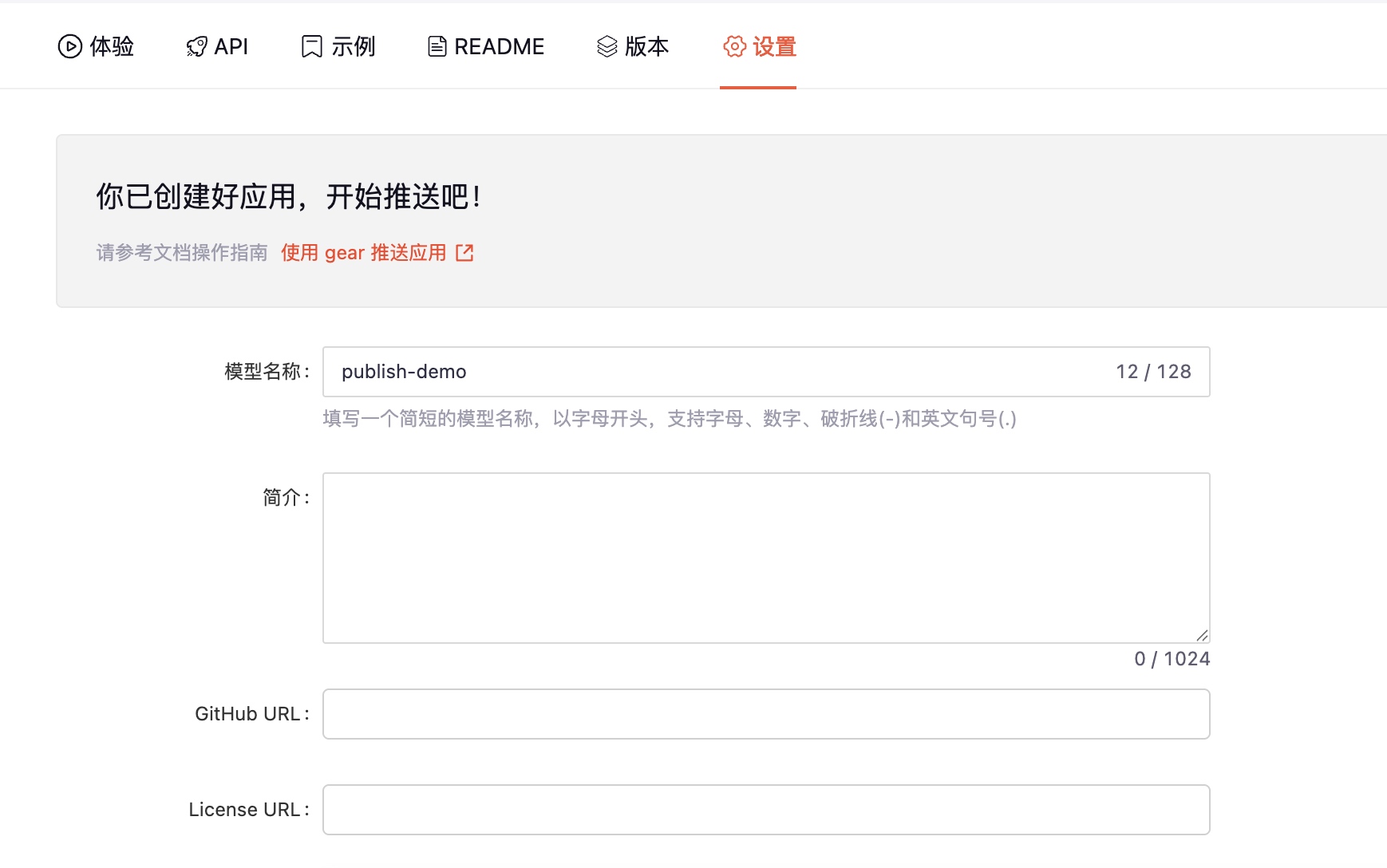Open the API tab label

(231, 47)
